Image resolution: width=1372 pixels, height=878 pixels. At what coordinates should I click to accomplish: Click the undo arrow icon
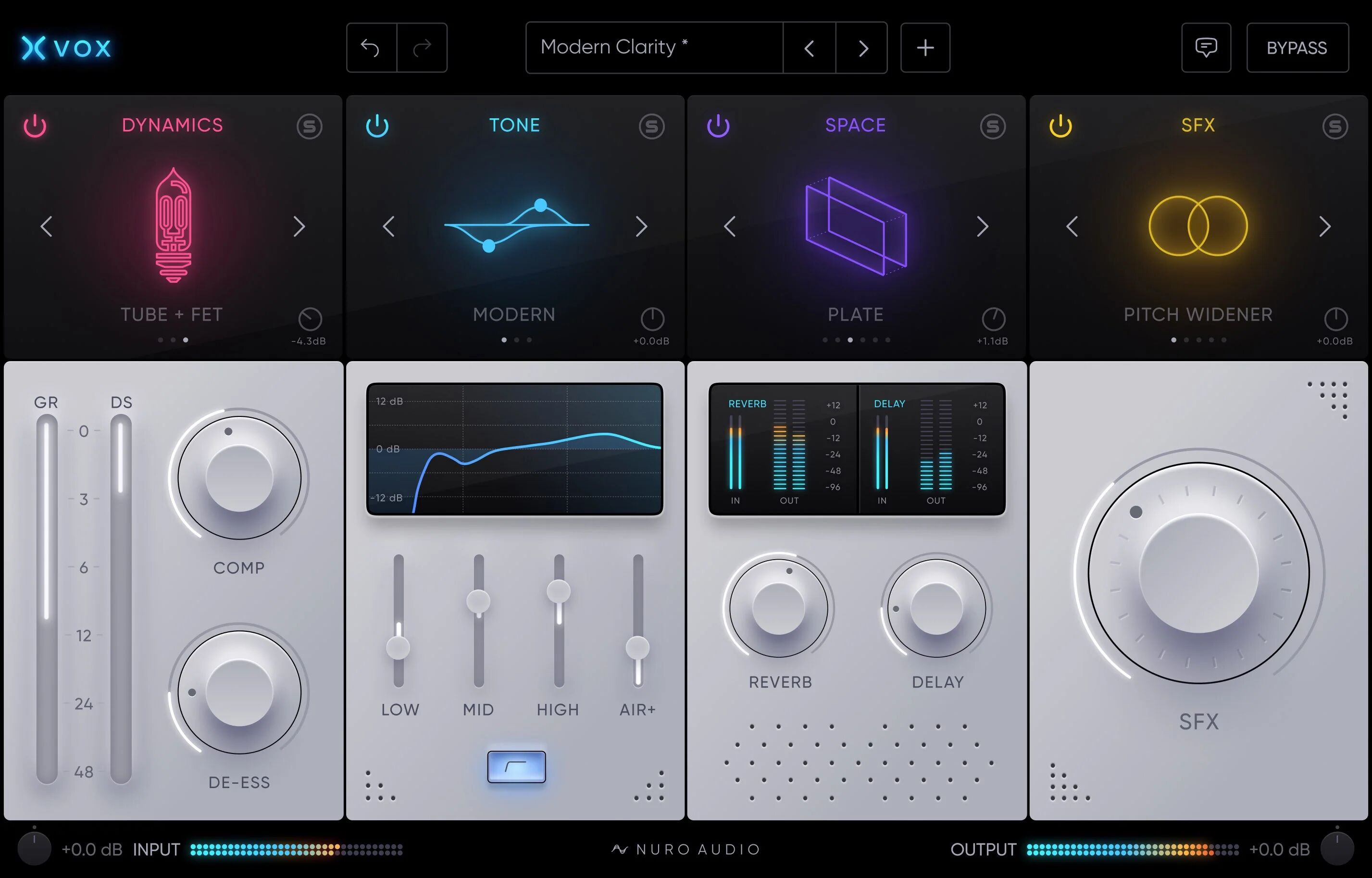(x=371, y=48)
